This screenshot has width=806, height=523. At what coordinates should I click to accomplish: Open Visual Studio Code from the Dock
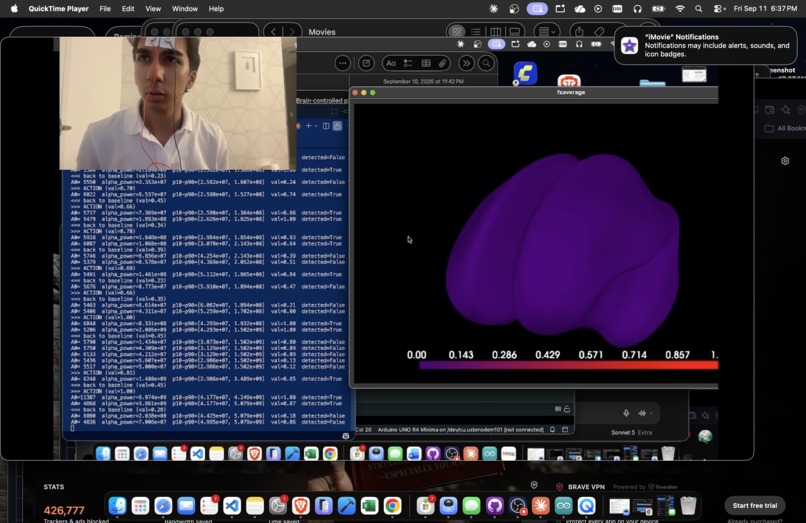pyautogui.click(x=232, y=506)
